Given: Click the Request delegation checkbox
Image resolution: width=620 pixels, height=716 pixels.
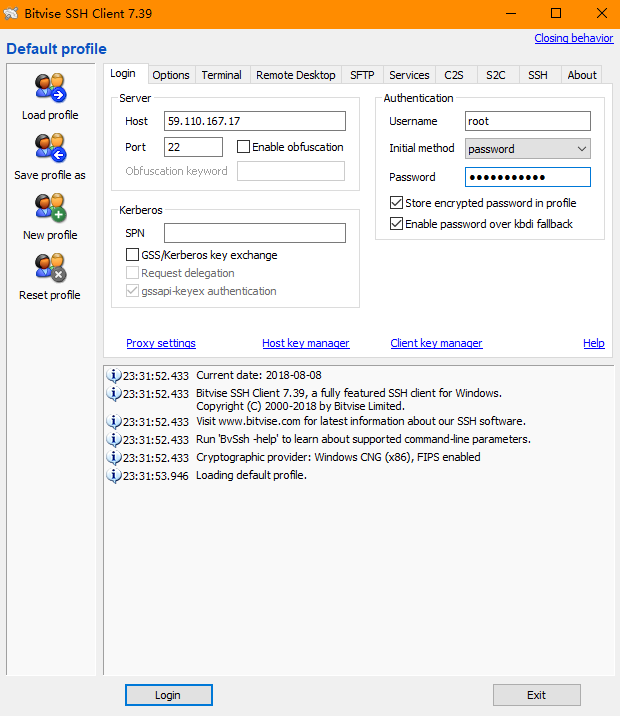Looking at the screenshot, I should (x=132, y=273).
